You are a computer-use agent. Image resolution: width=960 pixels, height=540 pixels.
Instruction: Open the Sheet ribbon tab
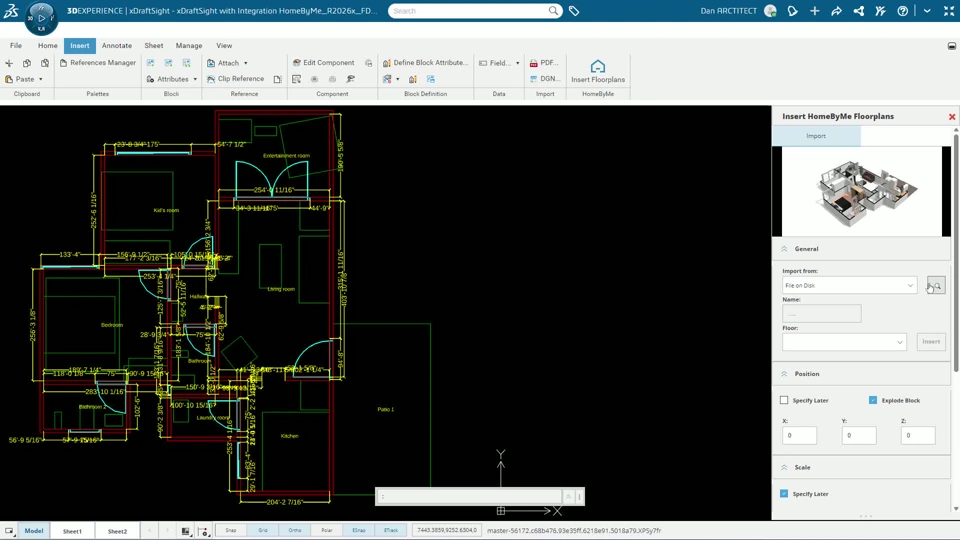(154, 45)
